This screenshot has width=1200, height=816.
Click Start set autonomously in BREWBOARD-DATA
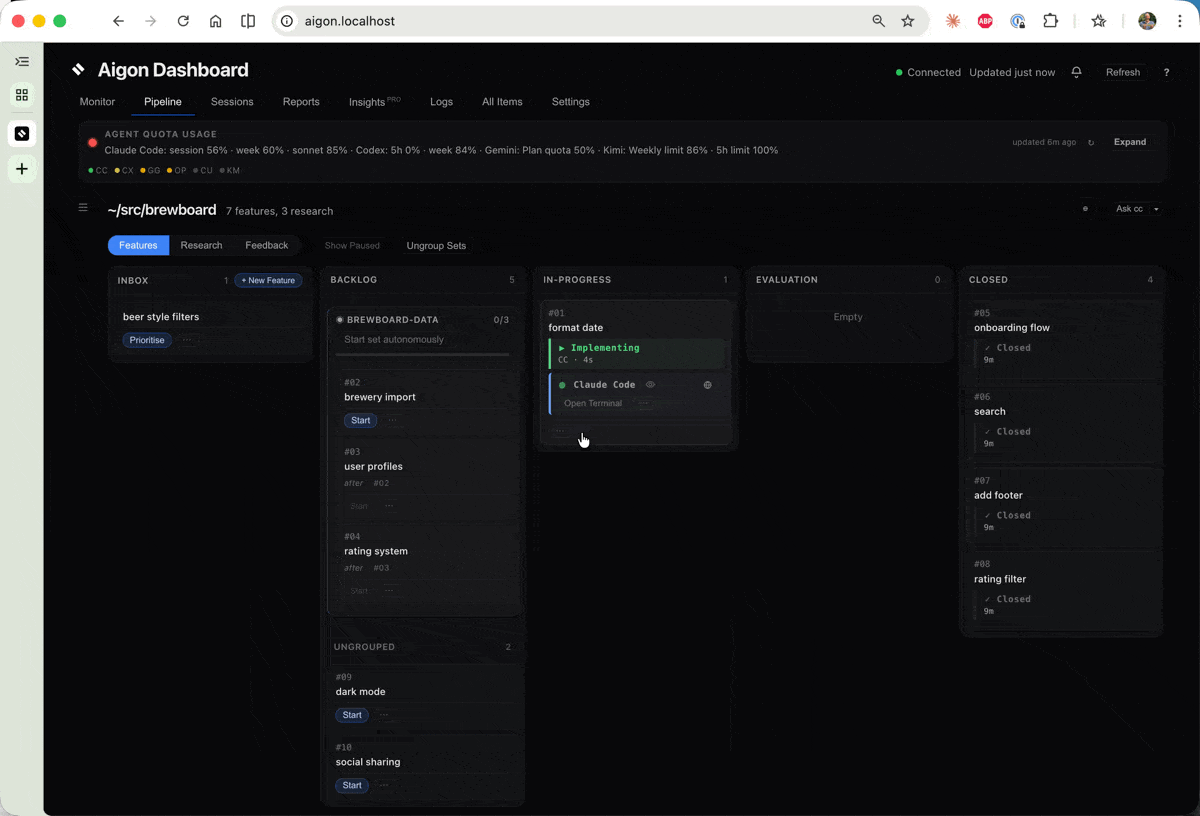pos(394,340)
